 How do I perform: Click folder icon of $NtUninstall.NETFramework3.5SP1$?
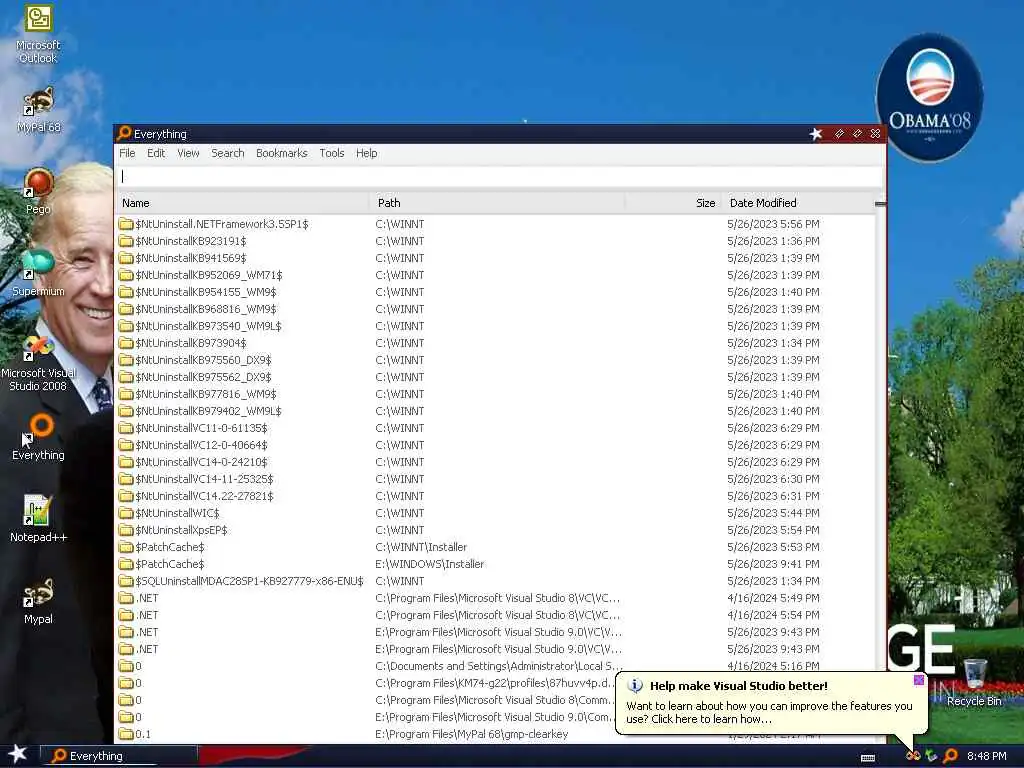pos(125,224)
